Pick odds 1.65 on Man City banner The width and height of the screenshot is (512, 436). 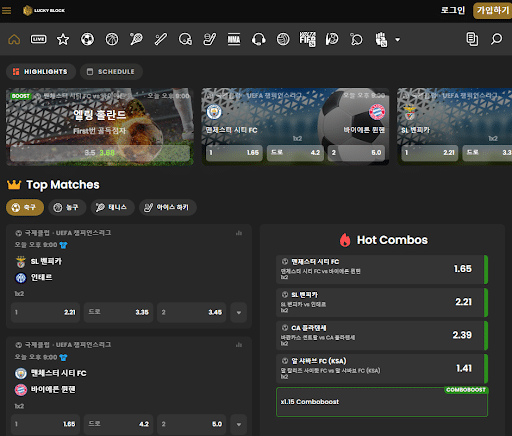pos(234,153)
